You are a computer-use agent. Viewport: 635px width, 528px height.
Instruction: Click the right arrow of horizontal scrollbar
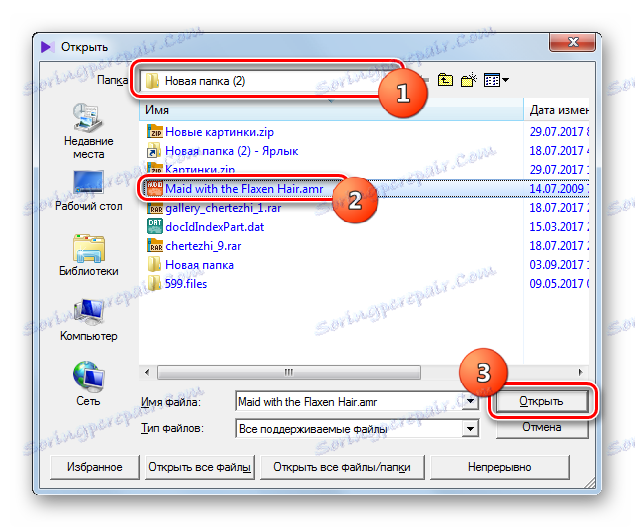click(x=580, y=372)
